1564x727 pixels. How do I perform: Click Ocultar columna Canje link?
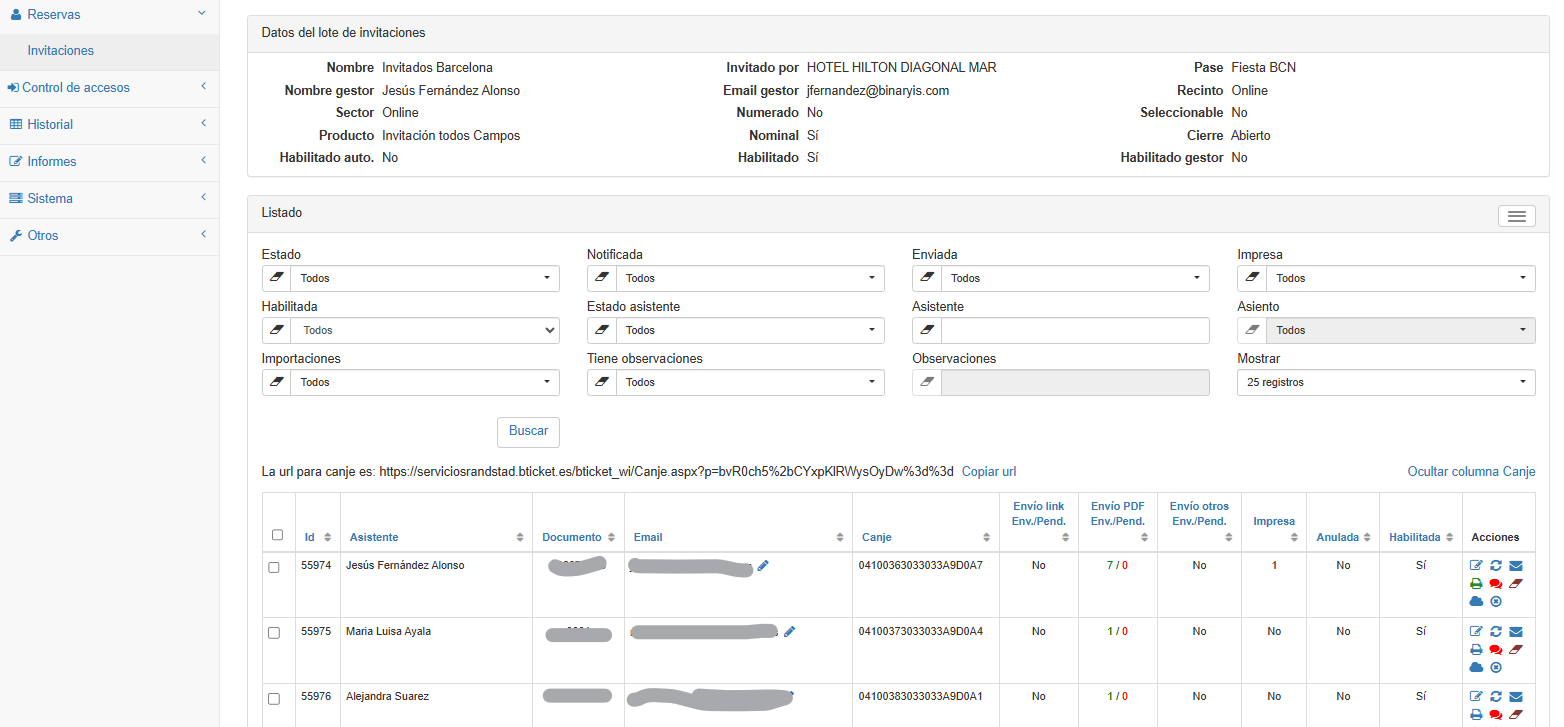pyautogui.click(x=1471, y=472)
